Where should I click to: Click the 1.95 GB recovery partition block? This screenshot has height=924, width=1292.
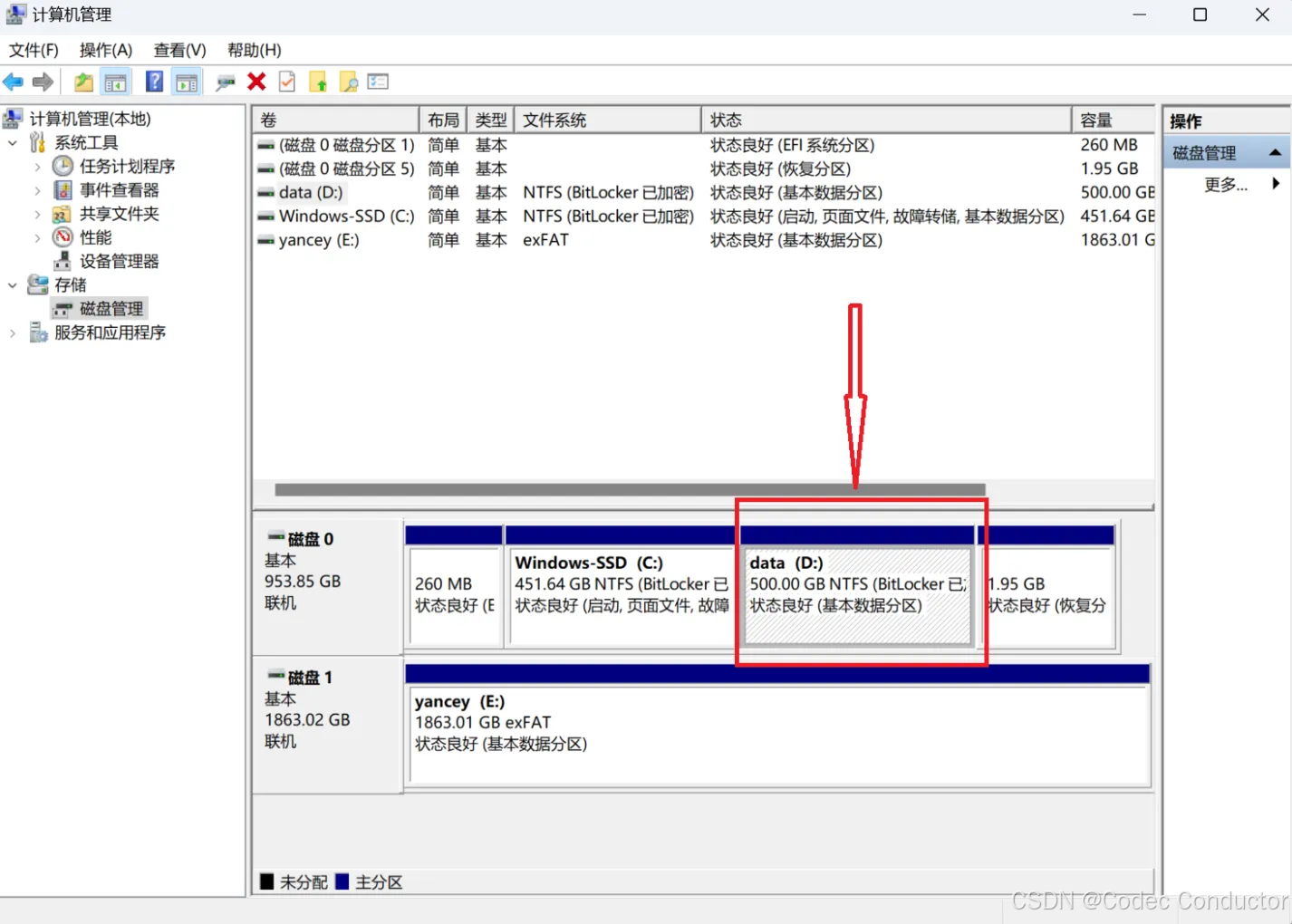click(1047, 586)
